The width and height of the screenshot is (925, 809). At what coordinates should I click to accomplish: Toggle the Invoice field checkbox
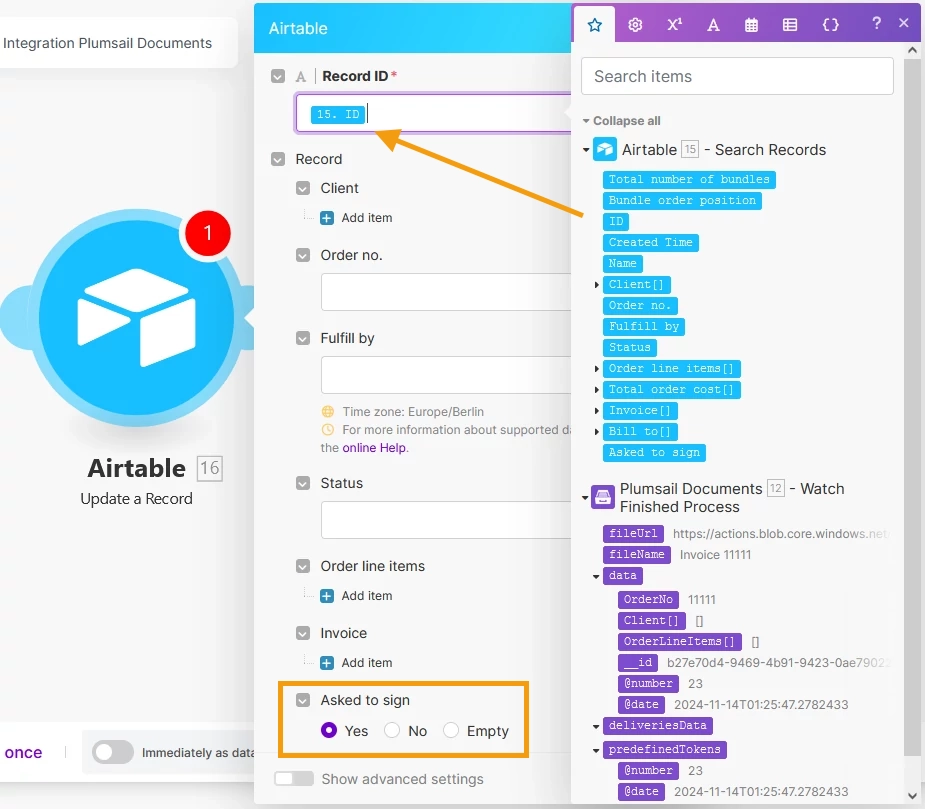click(303, 633)
